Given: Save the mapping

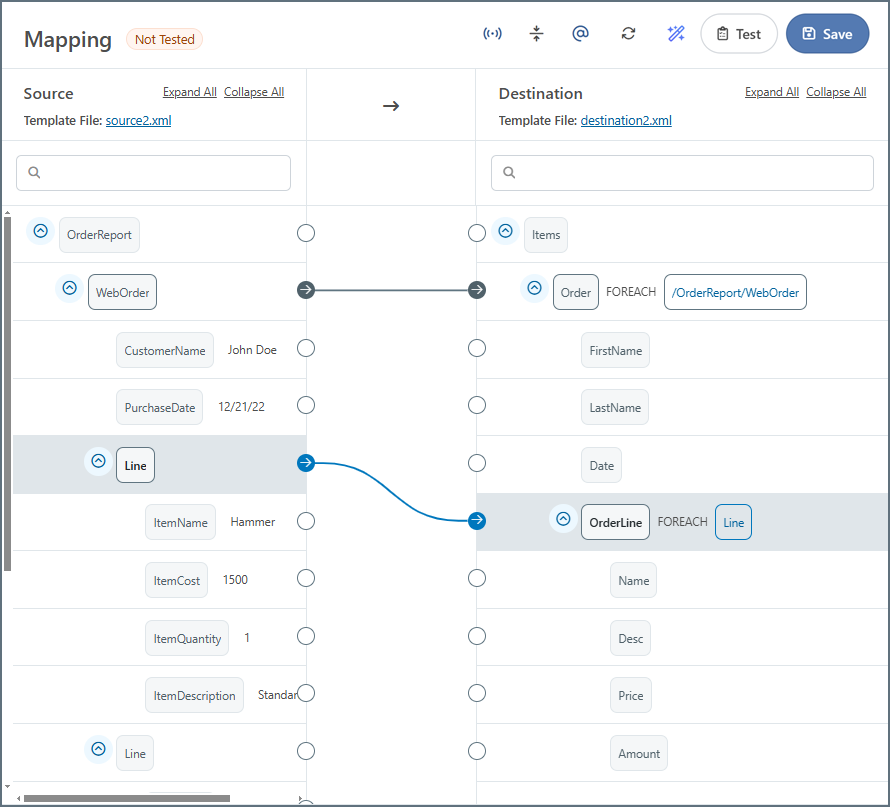Looking at the screenshot, I should 827,34.
